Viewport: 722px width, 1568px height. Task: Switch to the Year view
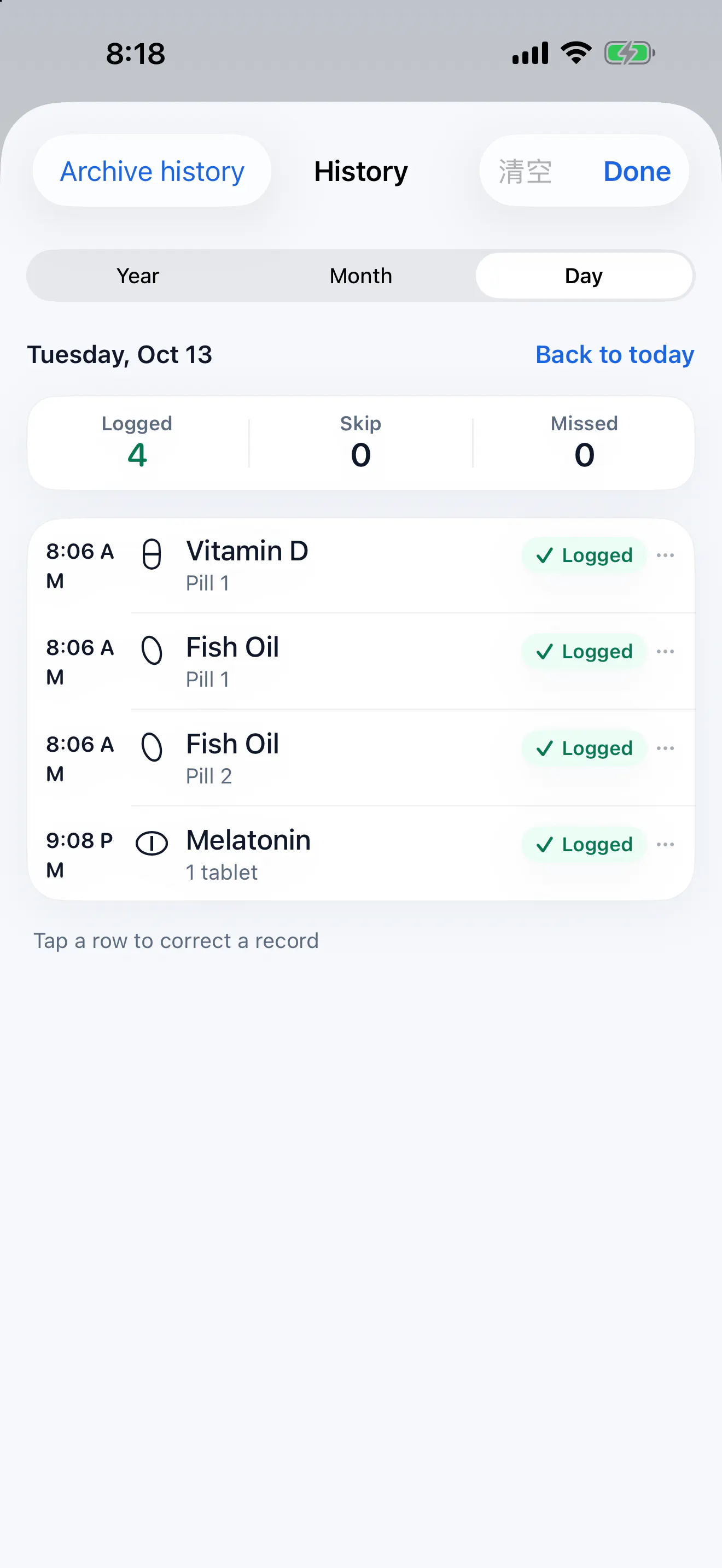pos(138,276)
